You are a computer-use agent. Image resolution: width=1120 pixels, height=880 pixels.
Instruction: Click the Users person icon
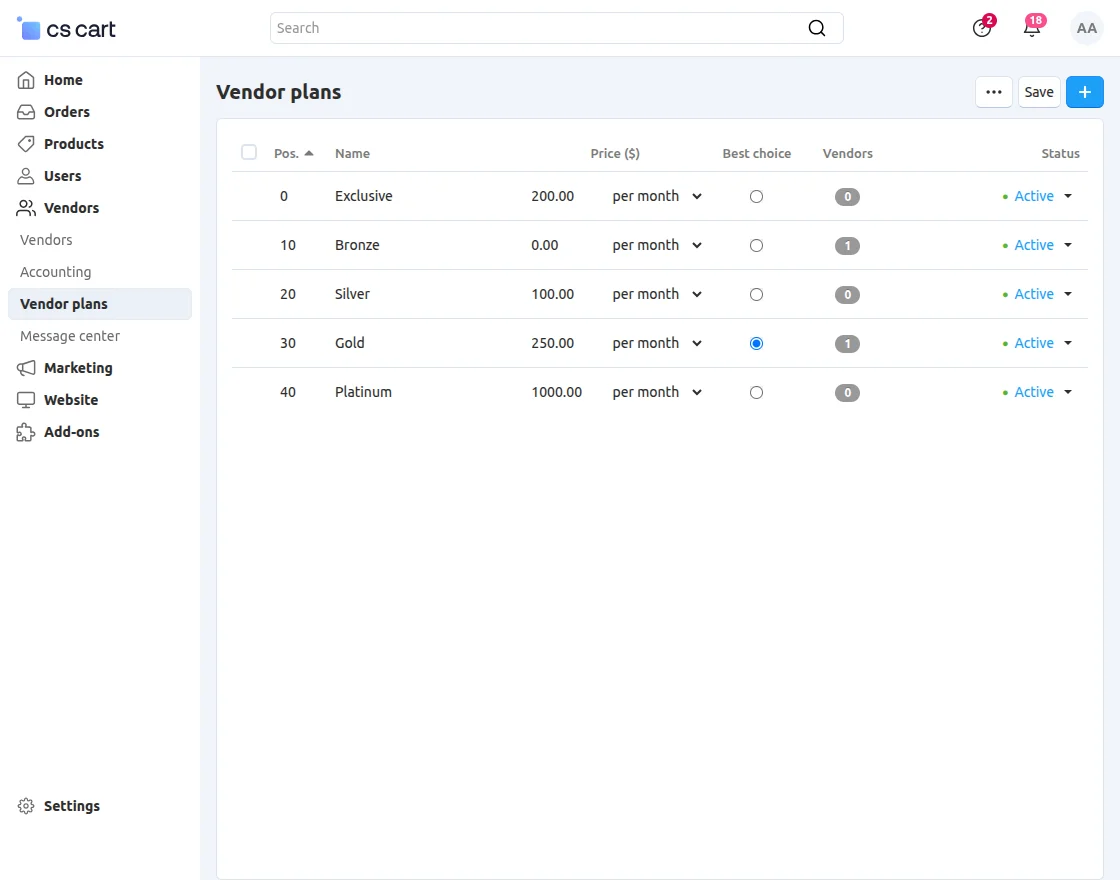tap(26, 176)
